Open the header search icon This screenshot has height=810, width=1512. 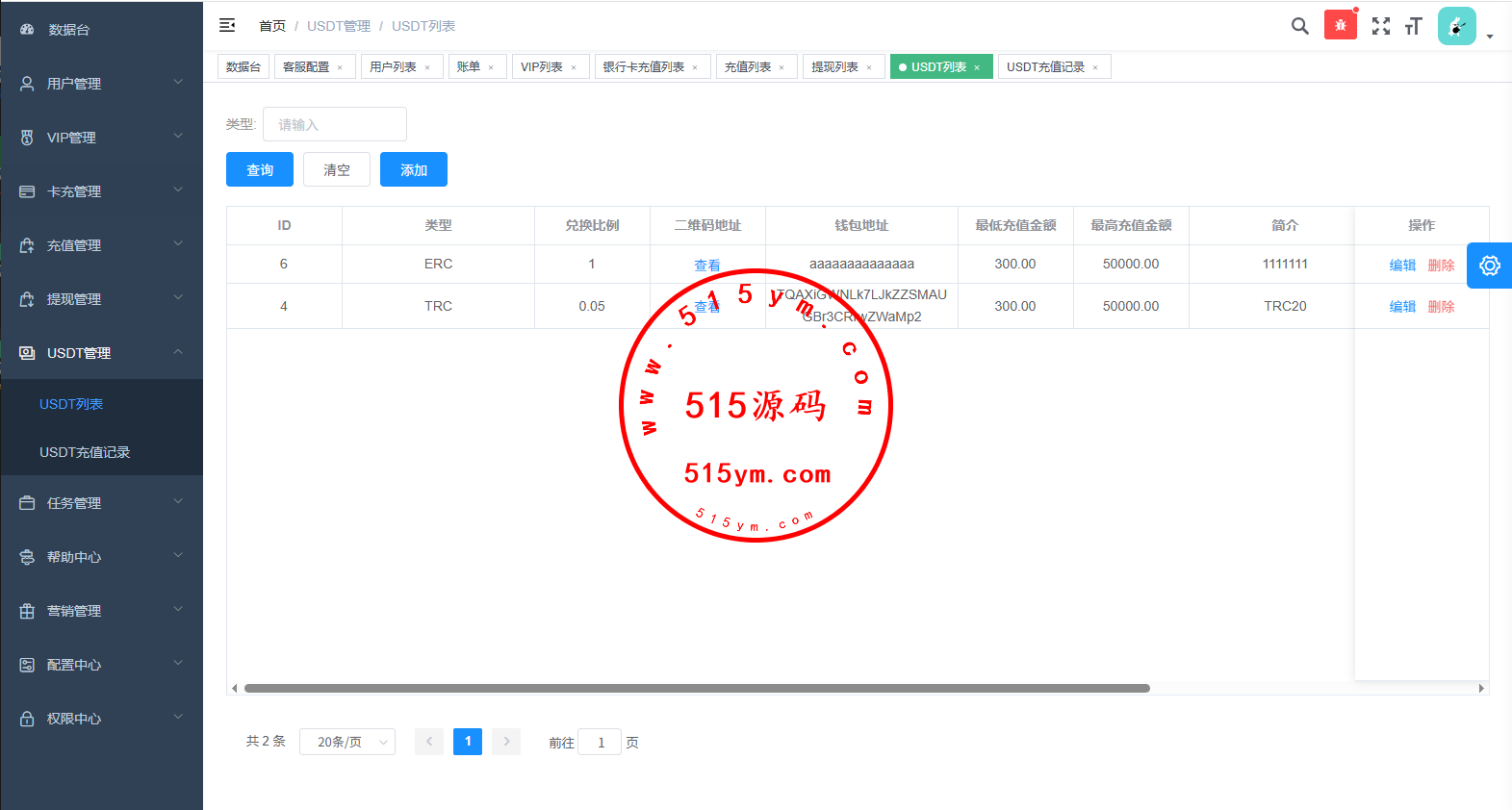tap(1299, 26)
